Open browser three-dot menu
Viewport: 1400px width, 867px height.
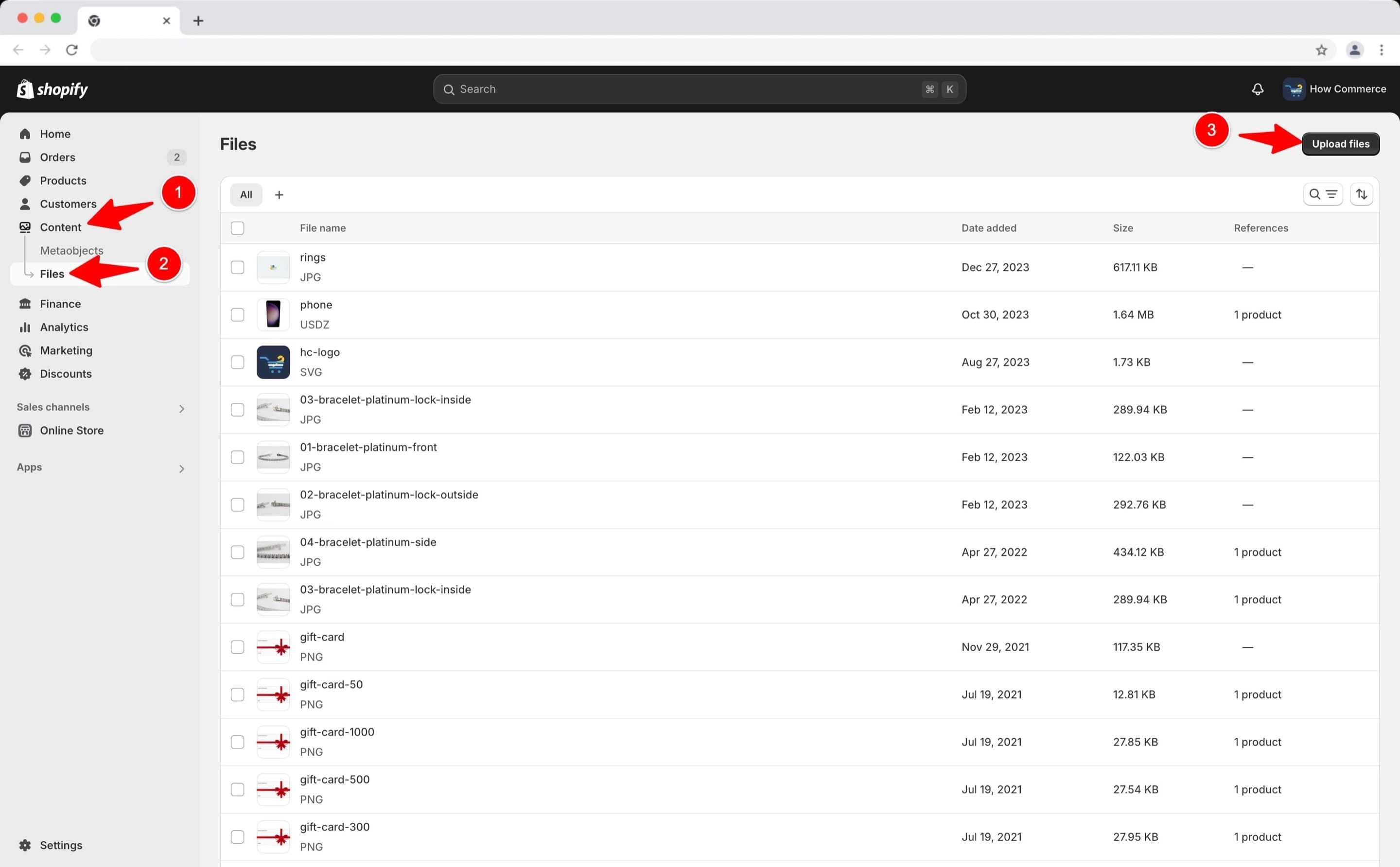pos(1381,50)
